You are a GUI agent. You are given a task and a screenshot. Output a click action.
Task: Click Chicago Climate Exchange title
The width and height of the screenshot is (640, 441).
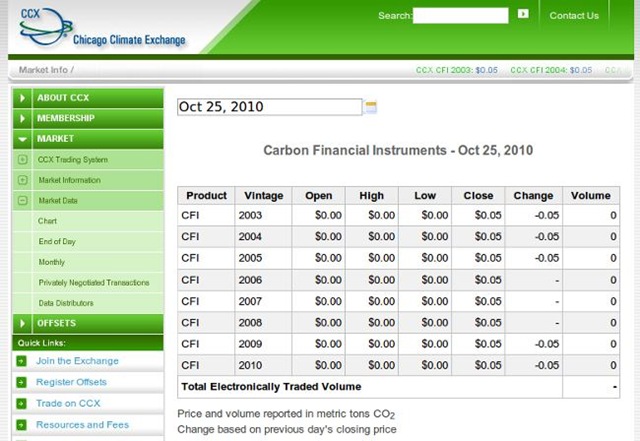click(129, 40)
